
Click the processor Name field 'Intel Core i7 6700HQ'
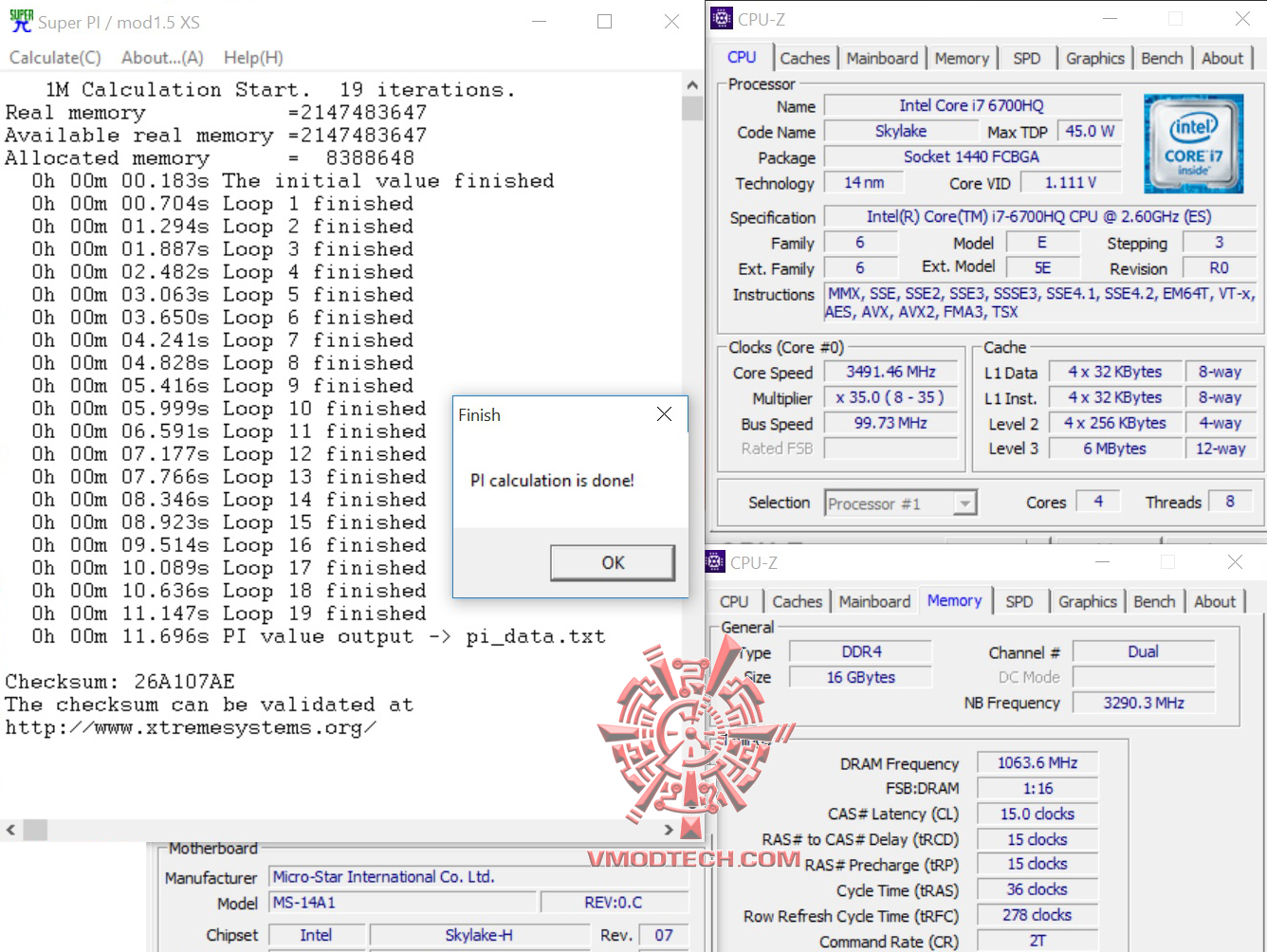[x=971, y=105]
